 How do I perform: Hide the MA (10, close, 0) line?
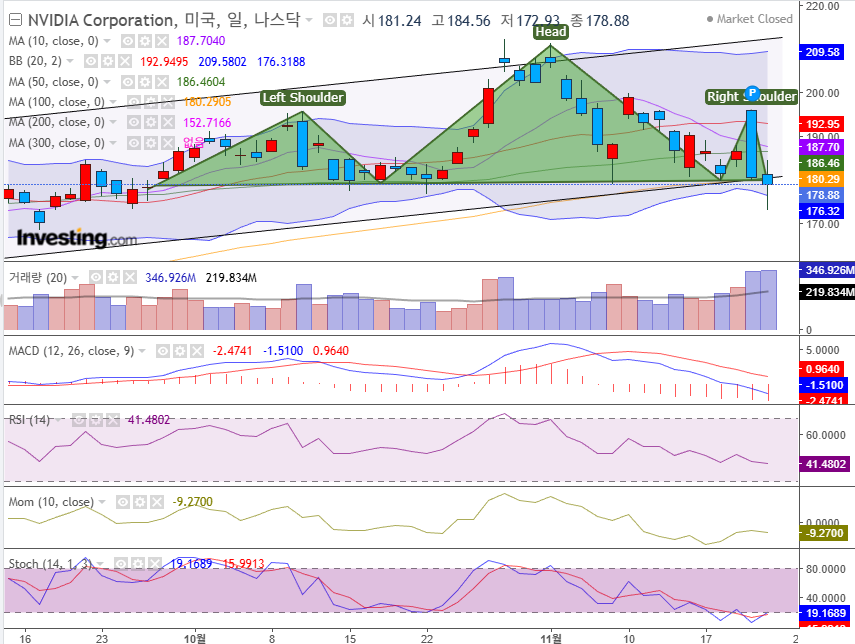click(x=128, y=41)
